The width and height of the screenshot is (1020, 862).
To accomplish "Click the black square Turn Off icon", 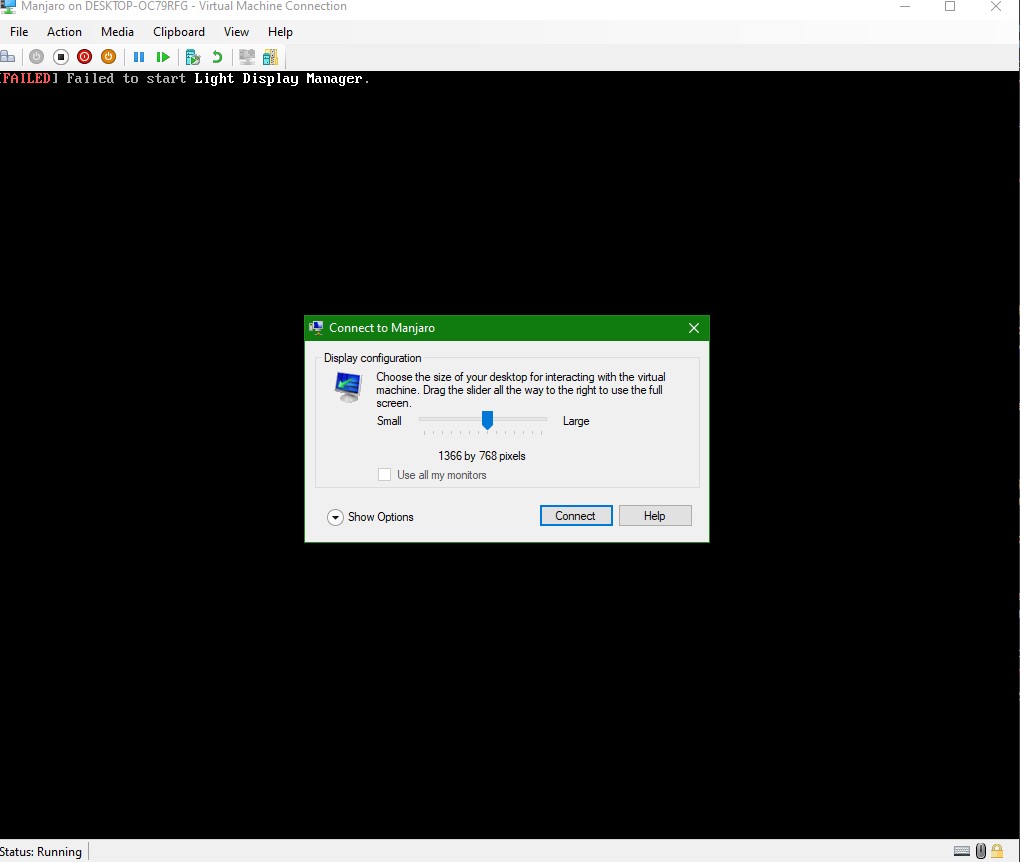I will 61,57.
